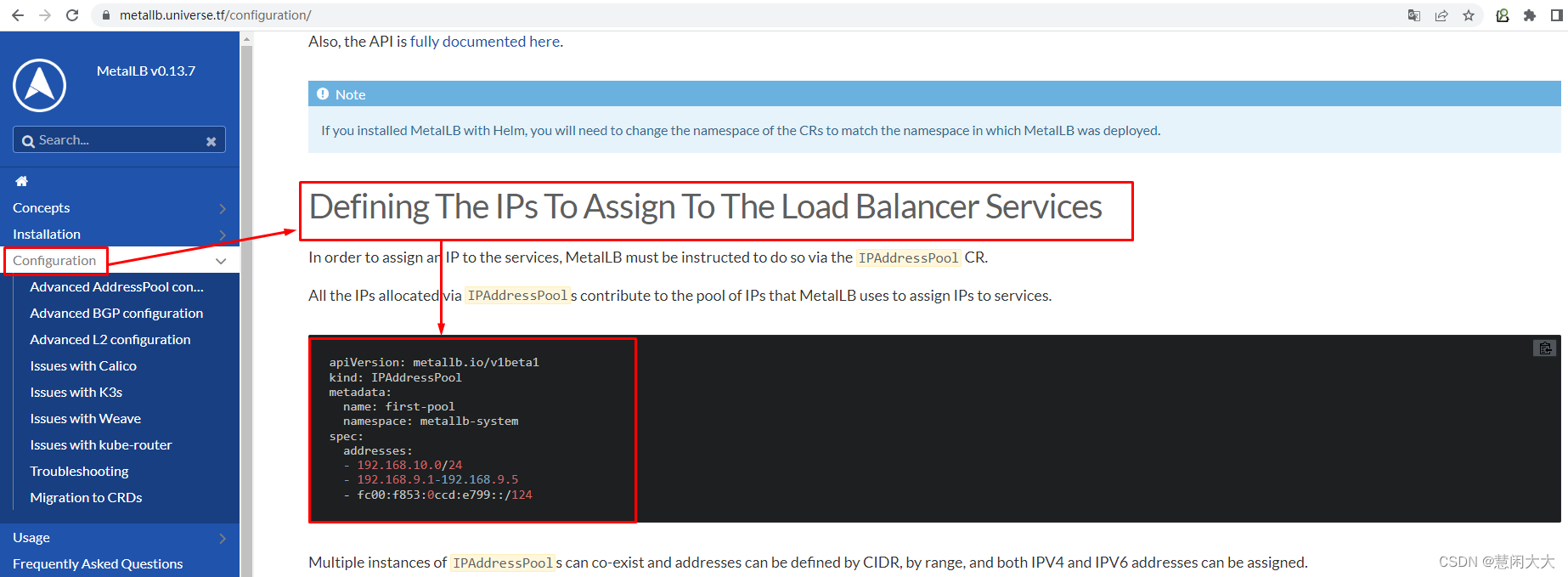Click the share page icon

point(1441,15)
